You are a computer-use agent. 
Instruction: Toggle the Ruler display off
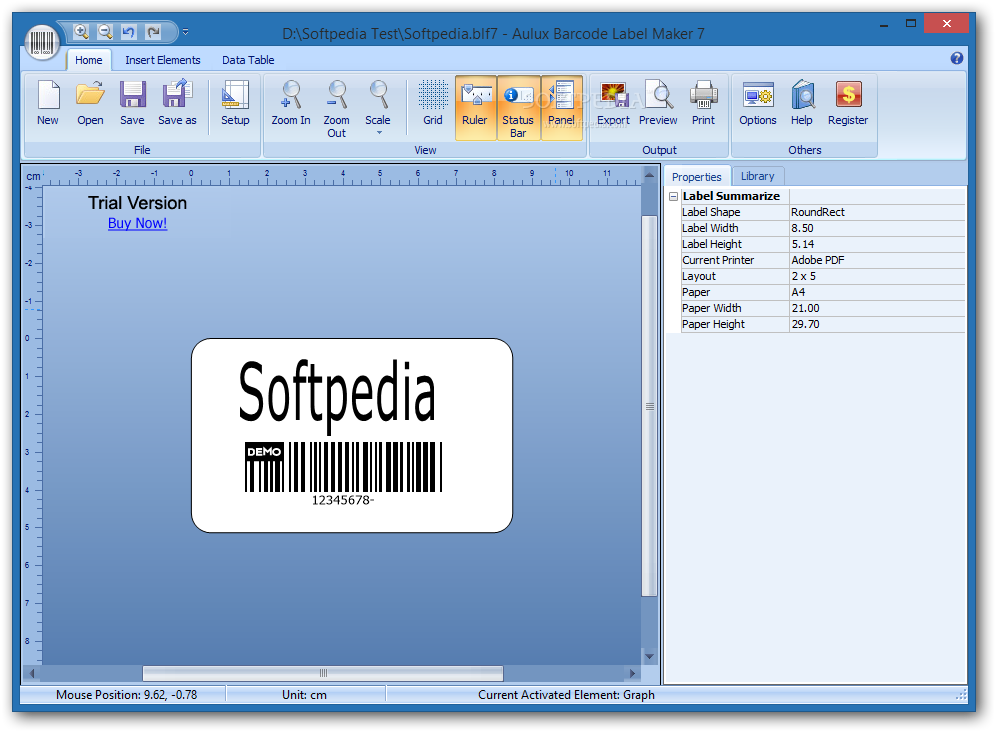click(x=475, y=107)
